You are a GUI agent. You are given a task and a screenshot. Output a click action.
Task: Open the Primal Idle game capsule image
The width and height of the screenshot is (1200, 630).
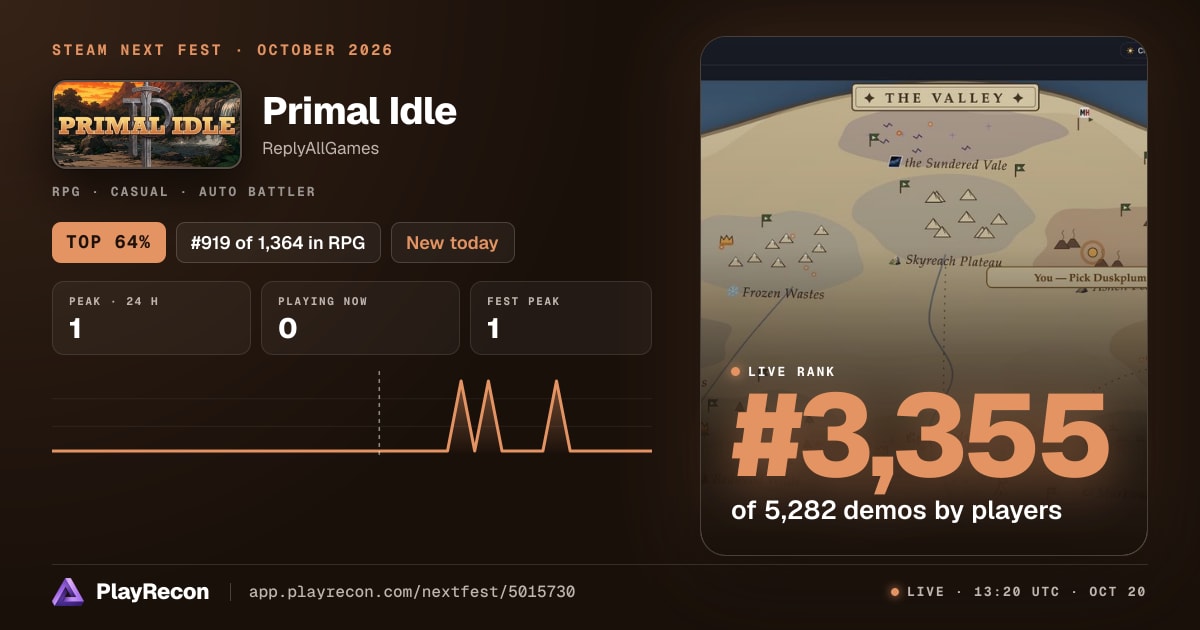coord(147,124)
